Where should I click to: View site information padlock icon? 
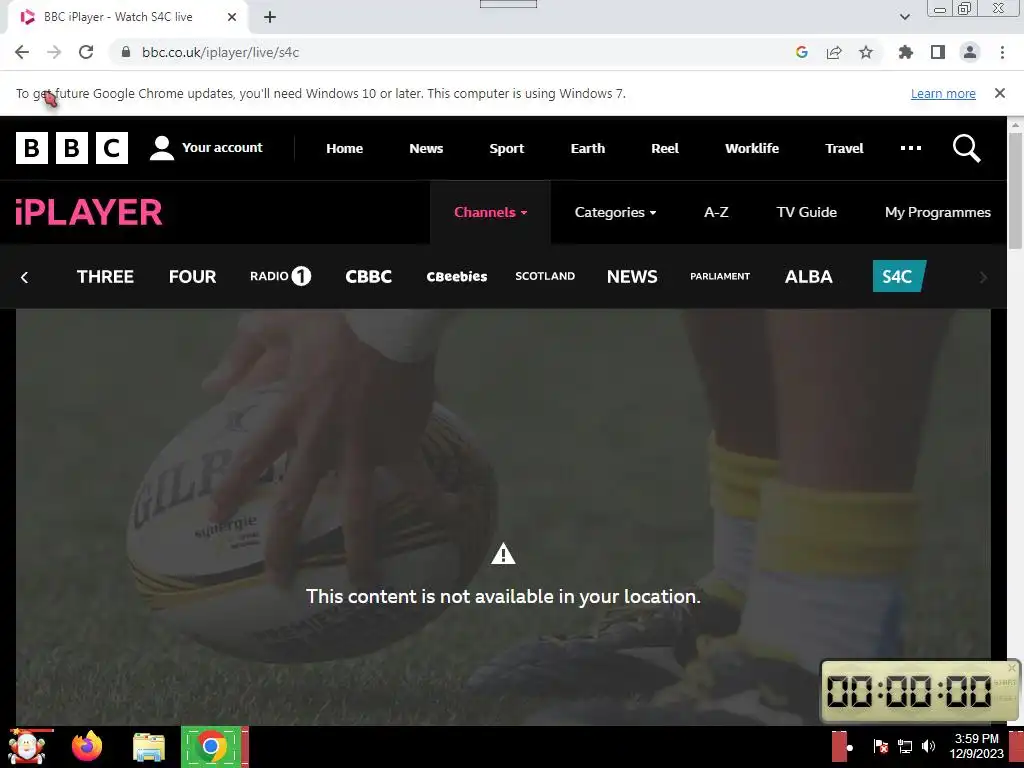(x=126, y=52)
